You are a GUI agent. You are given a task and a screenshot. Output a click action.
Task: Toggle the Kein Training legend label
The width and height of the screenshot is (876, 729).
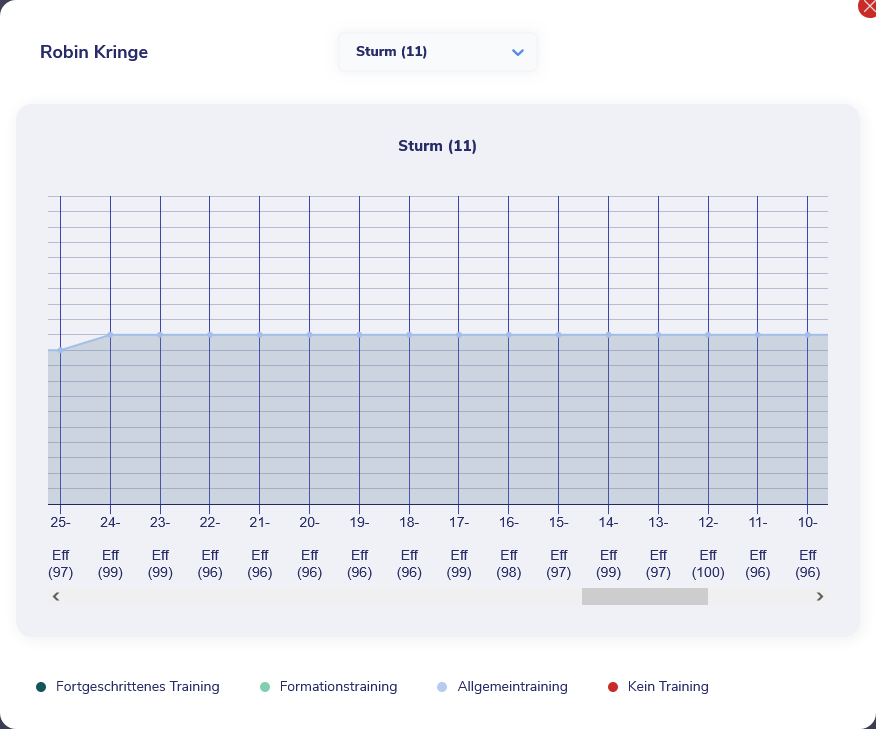(668, 687)
